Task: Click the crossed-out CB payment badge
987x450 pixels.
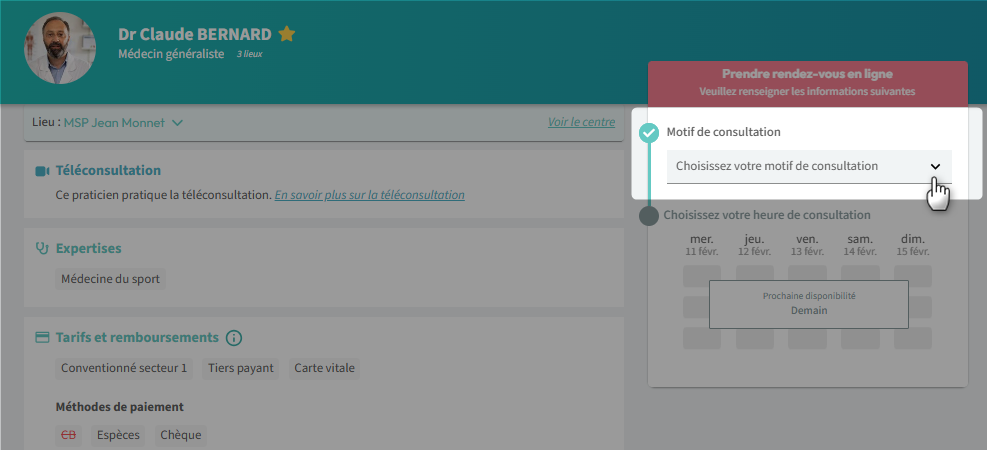Action: click(68, 435)
